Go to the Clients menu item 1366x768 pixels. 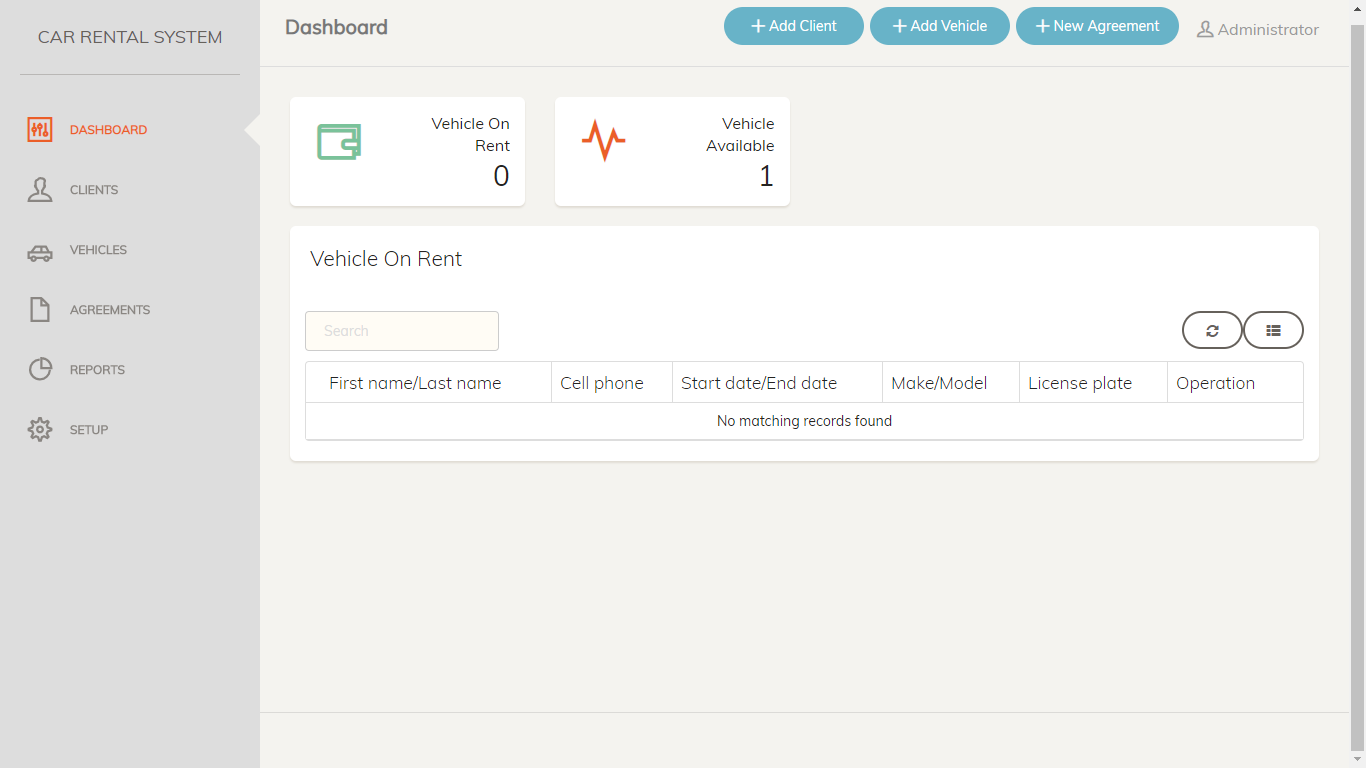pos(94,190)
